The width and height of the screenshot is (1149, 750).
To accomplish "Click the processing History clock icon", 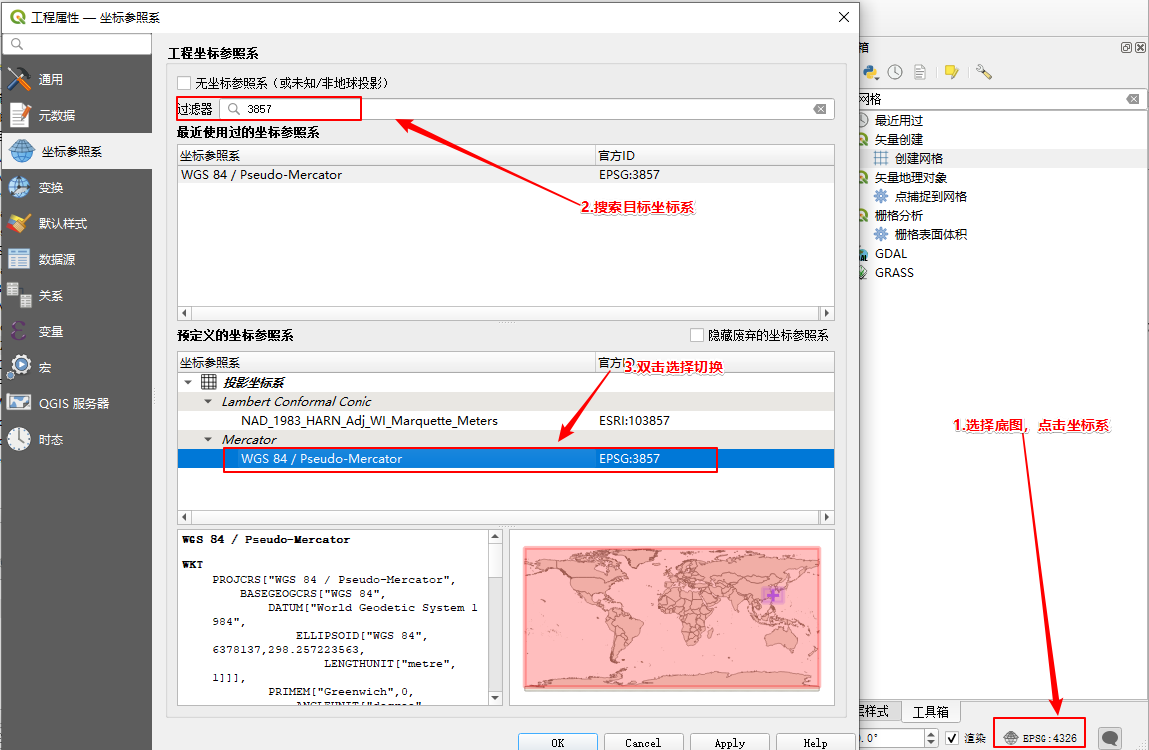I will [x=895, y=72].
